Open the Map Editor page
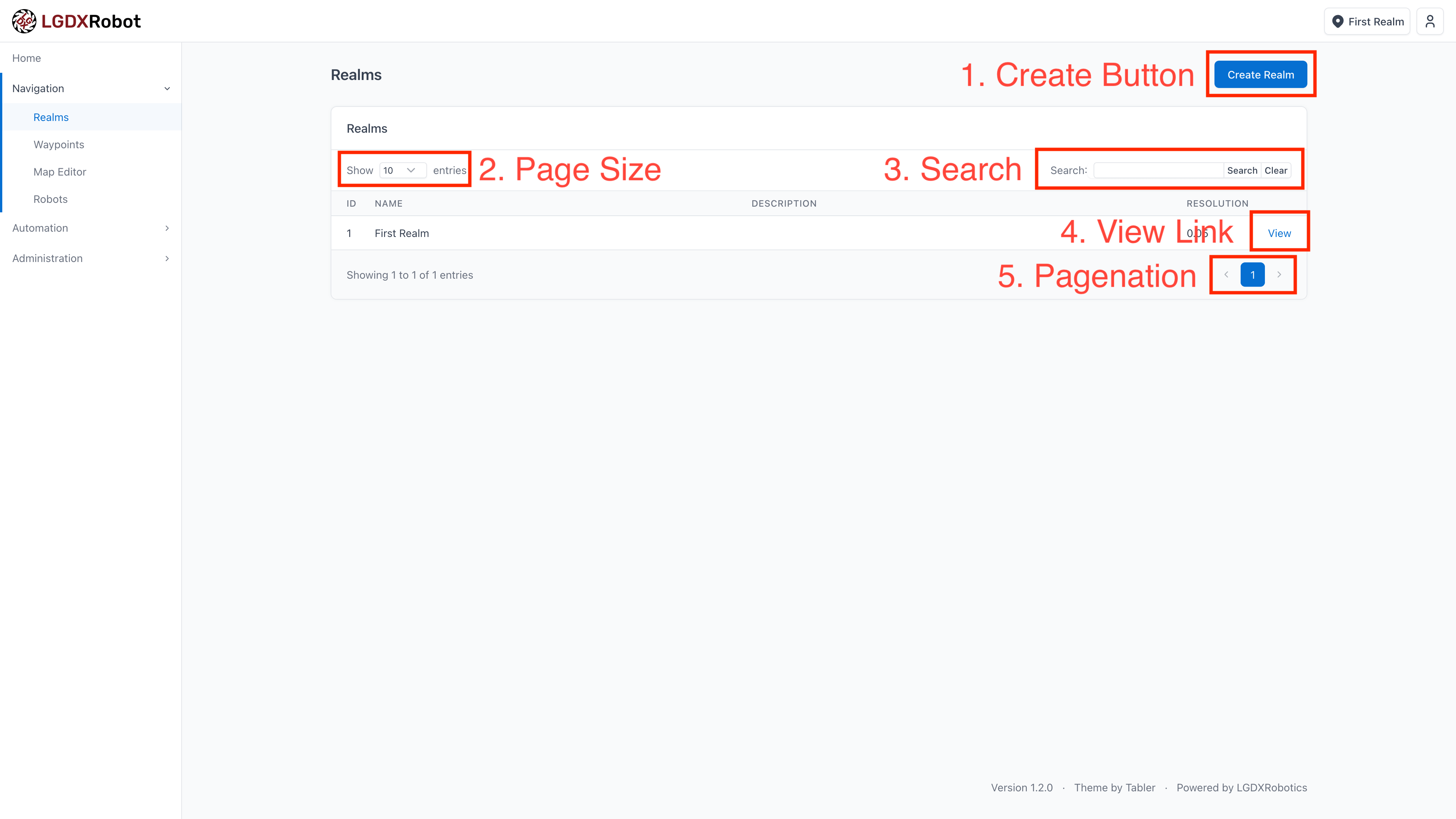 60,172
